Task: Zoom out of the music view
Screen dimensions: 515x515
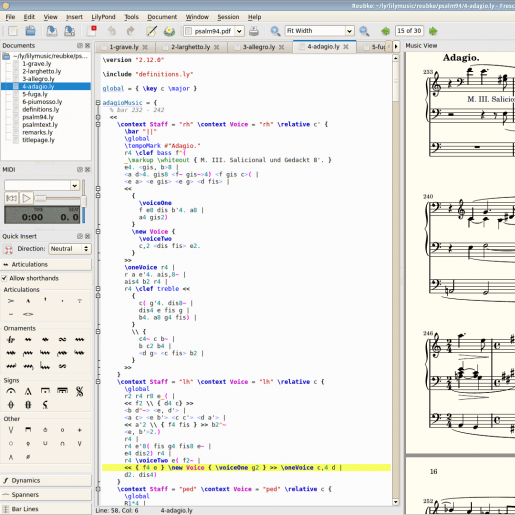Action: click(x=364, y=31)
